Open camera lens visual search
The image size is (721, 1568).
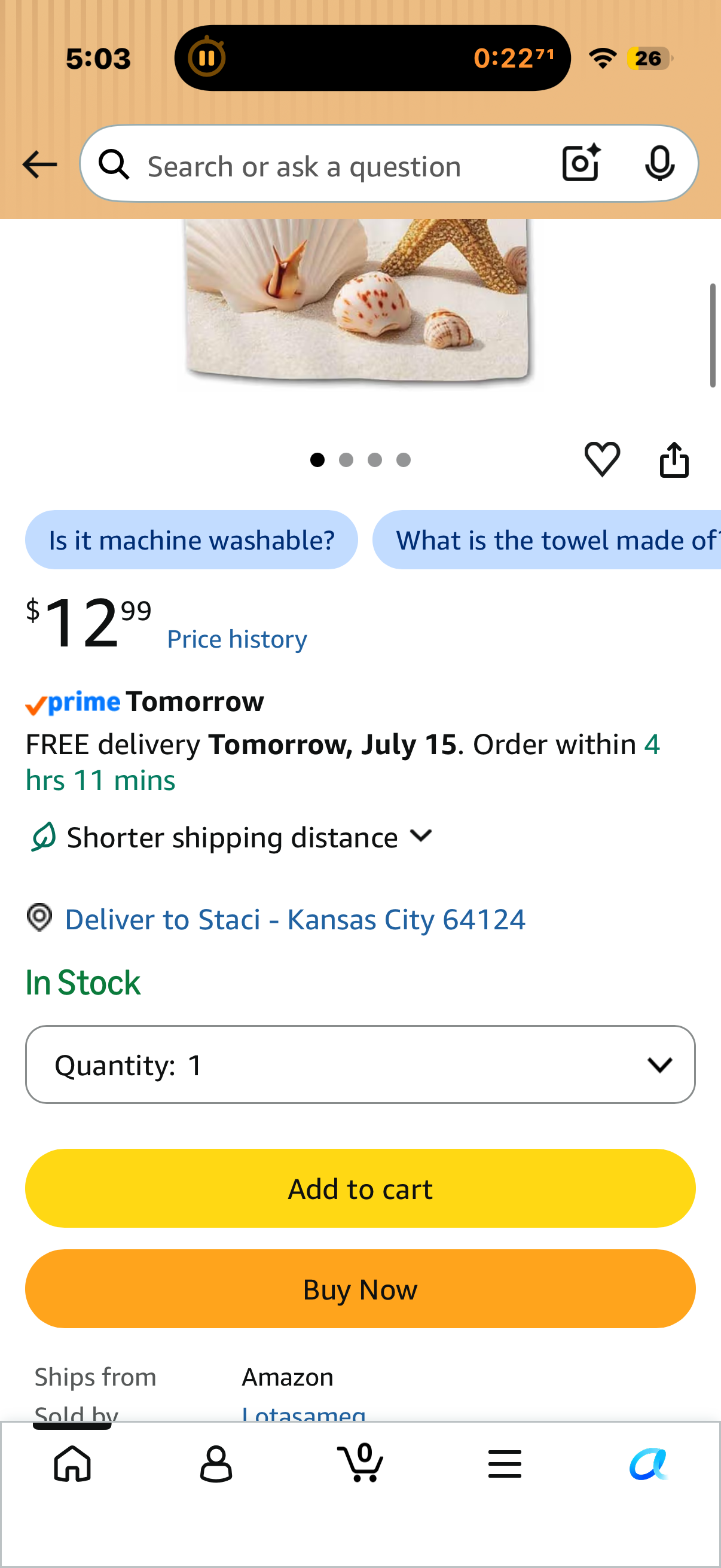click(581, 163)
